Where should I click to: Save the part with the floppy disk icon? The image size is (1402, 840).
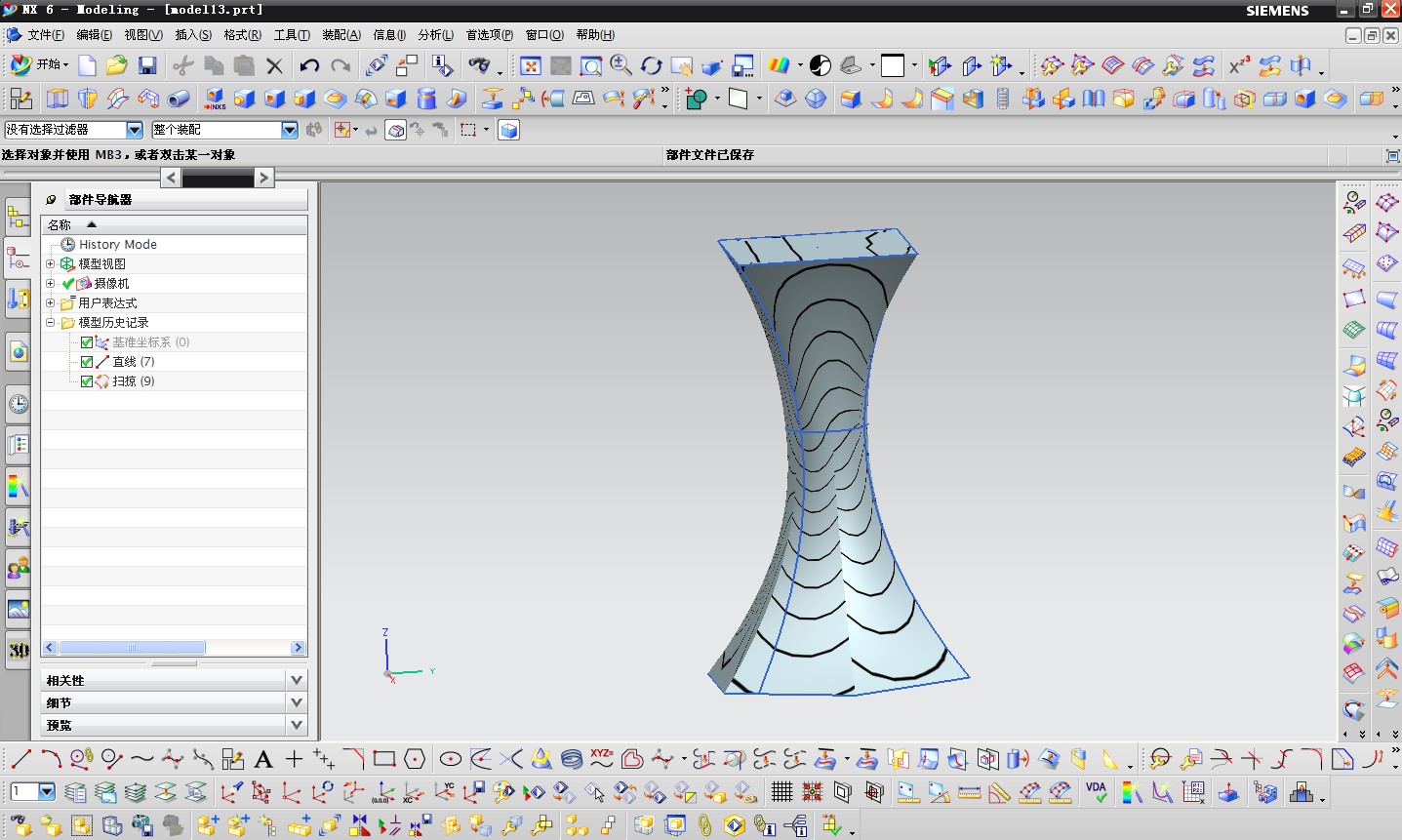click(147, 65)
